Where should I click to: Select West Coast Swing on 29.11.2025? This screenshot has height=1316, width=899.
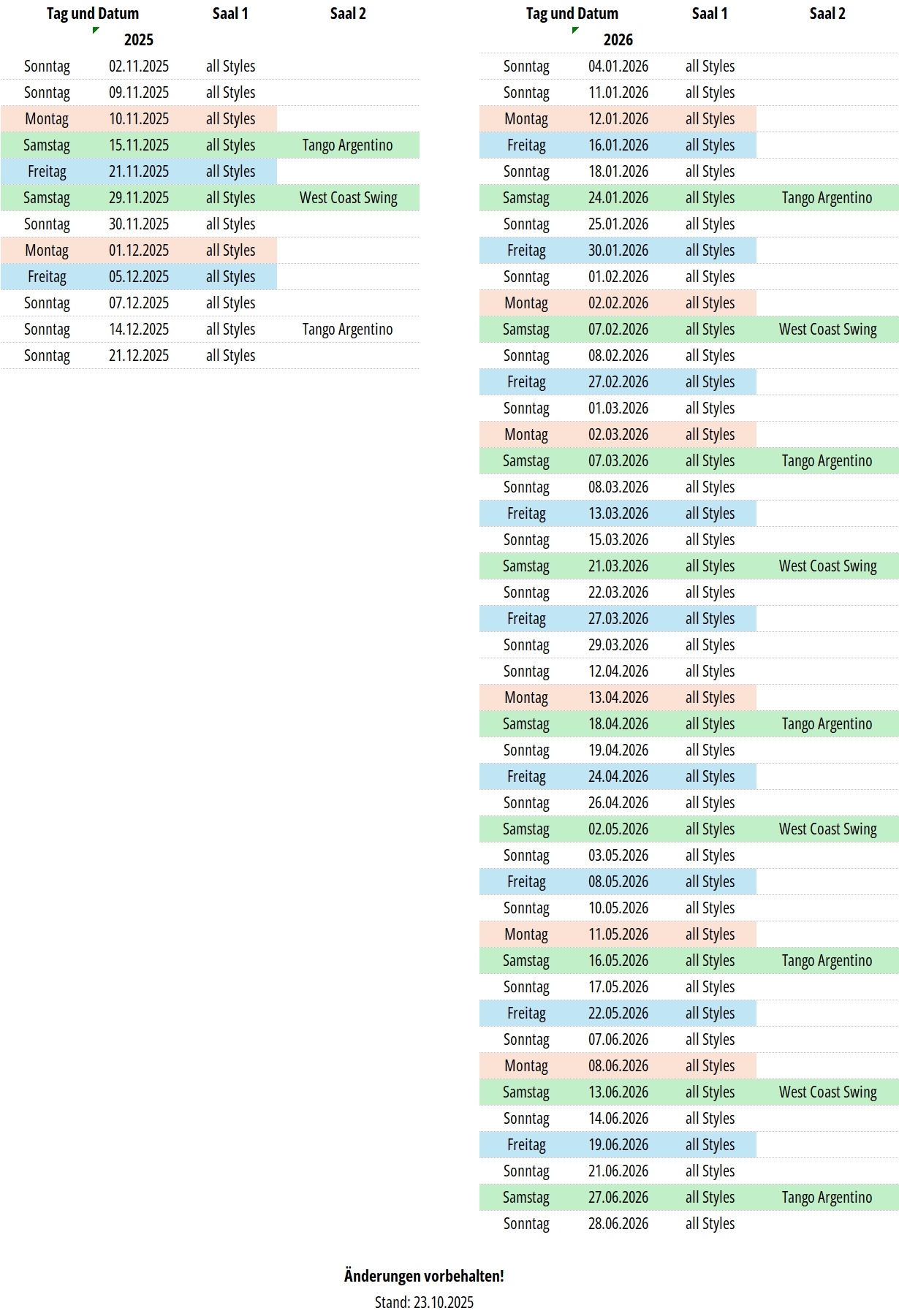(x=348, y=198)
